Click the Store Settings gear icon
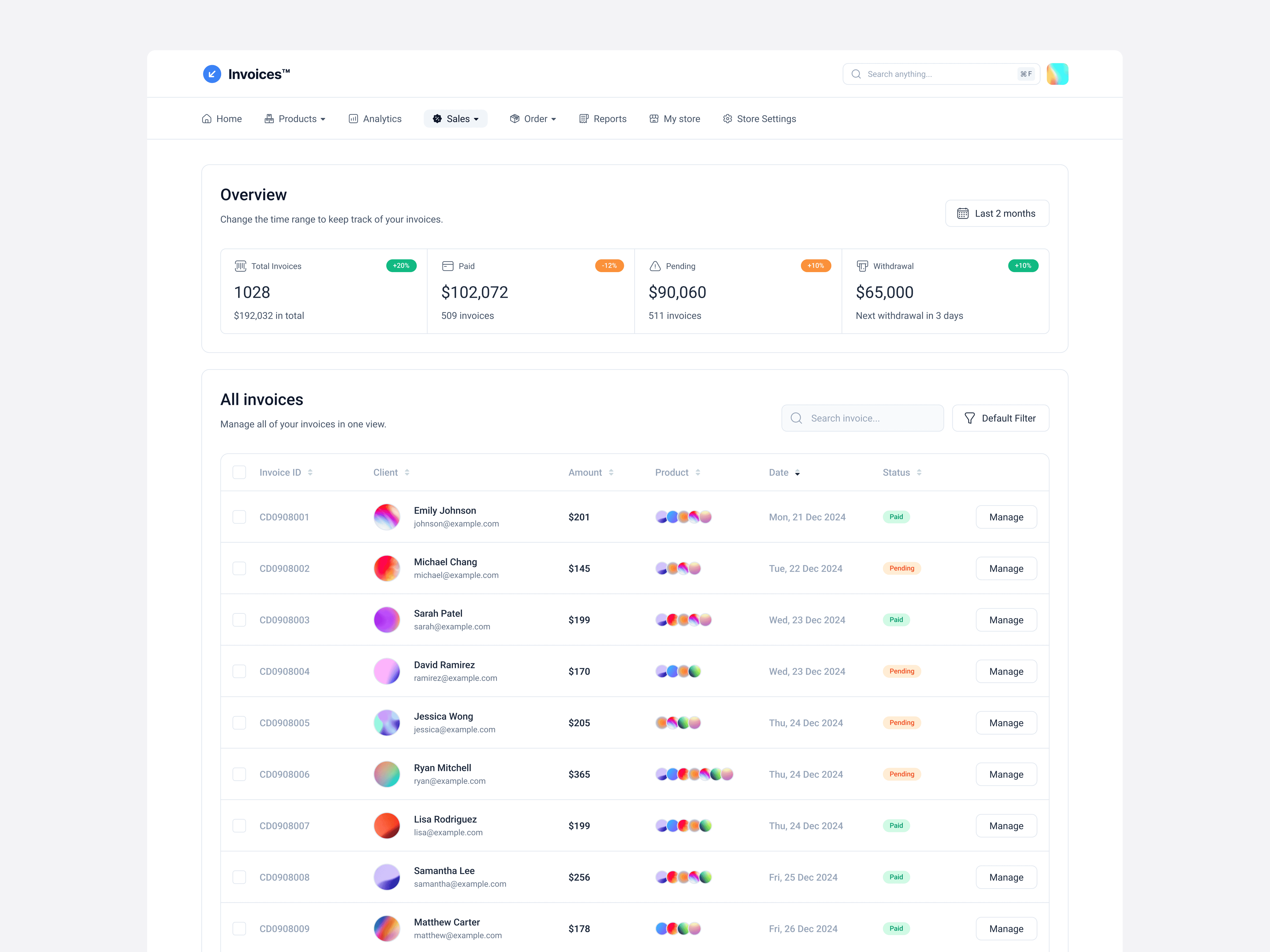Image resolution: width=1270 pixels, height=952 pixels. [x=727, y=119]
